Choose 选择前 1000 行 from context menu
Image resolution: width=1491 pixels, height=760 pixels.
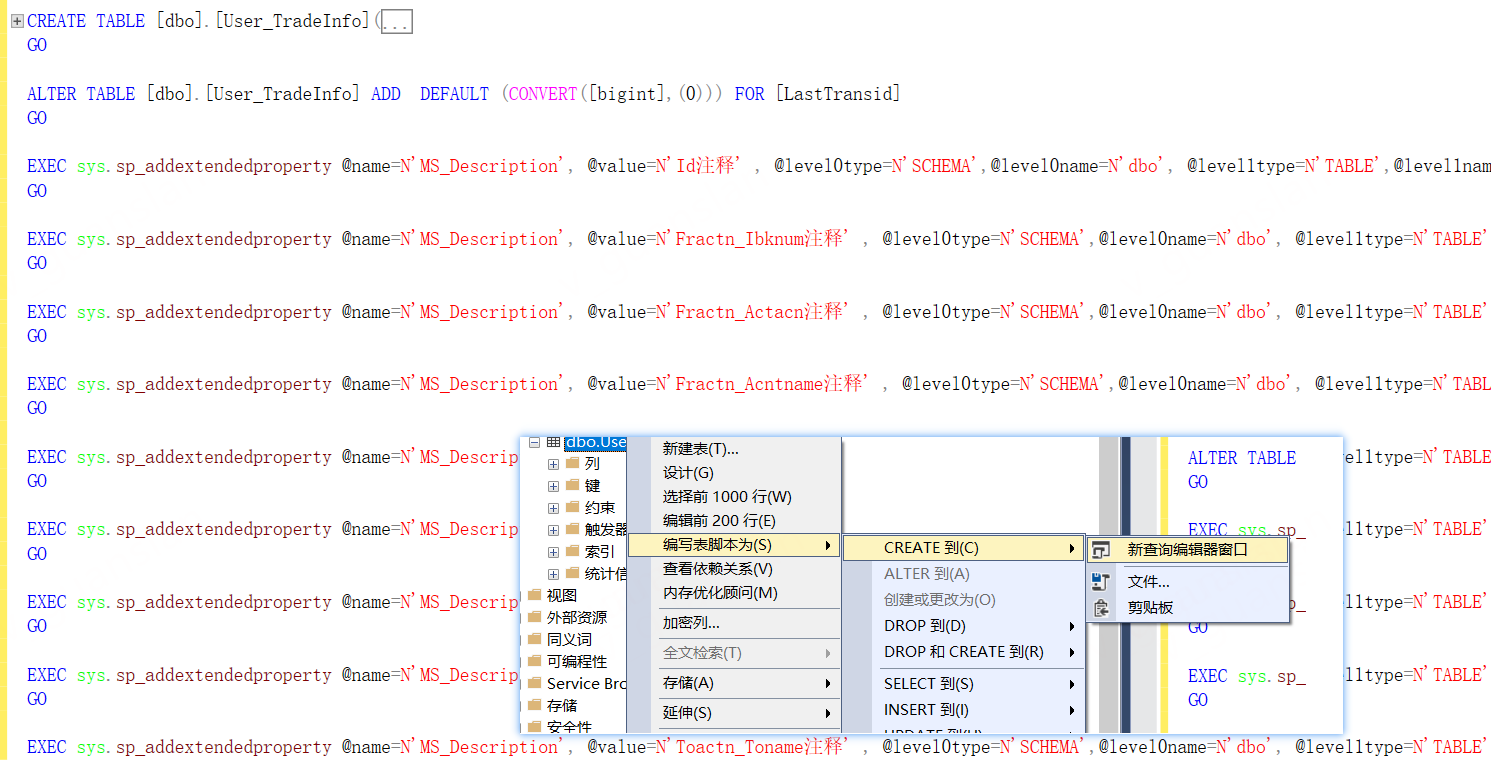pos(727,497)
